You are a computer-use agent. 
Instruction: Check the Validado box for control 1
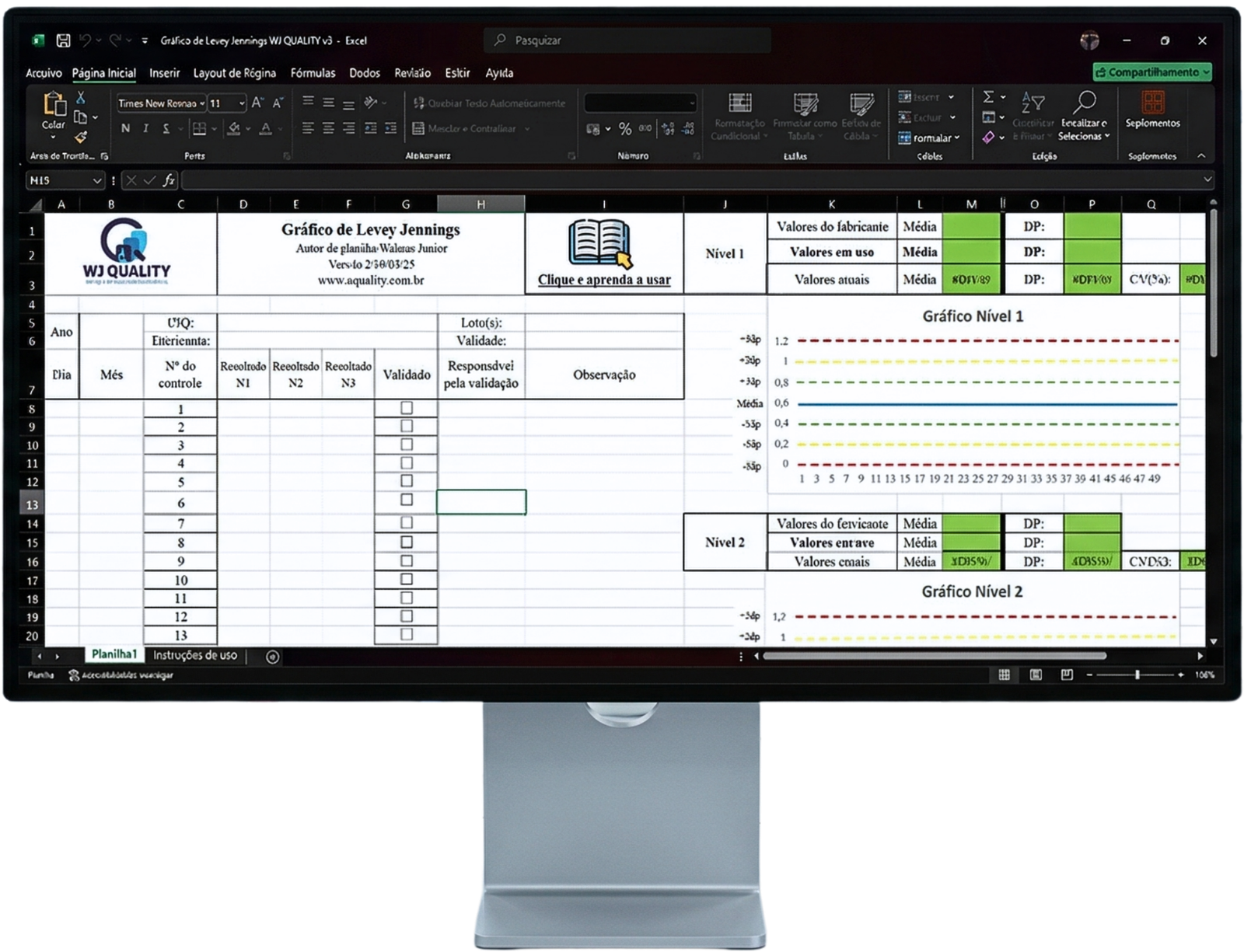point(406,408)
